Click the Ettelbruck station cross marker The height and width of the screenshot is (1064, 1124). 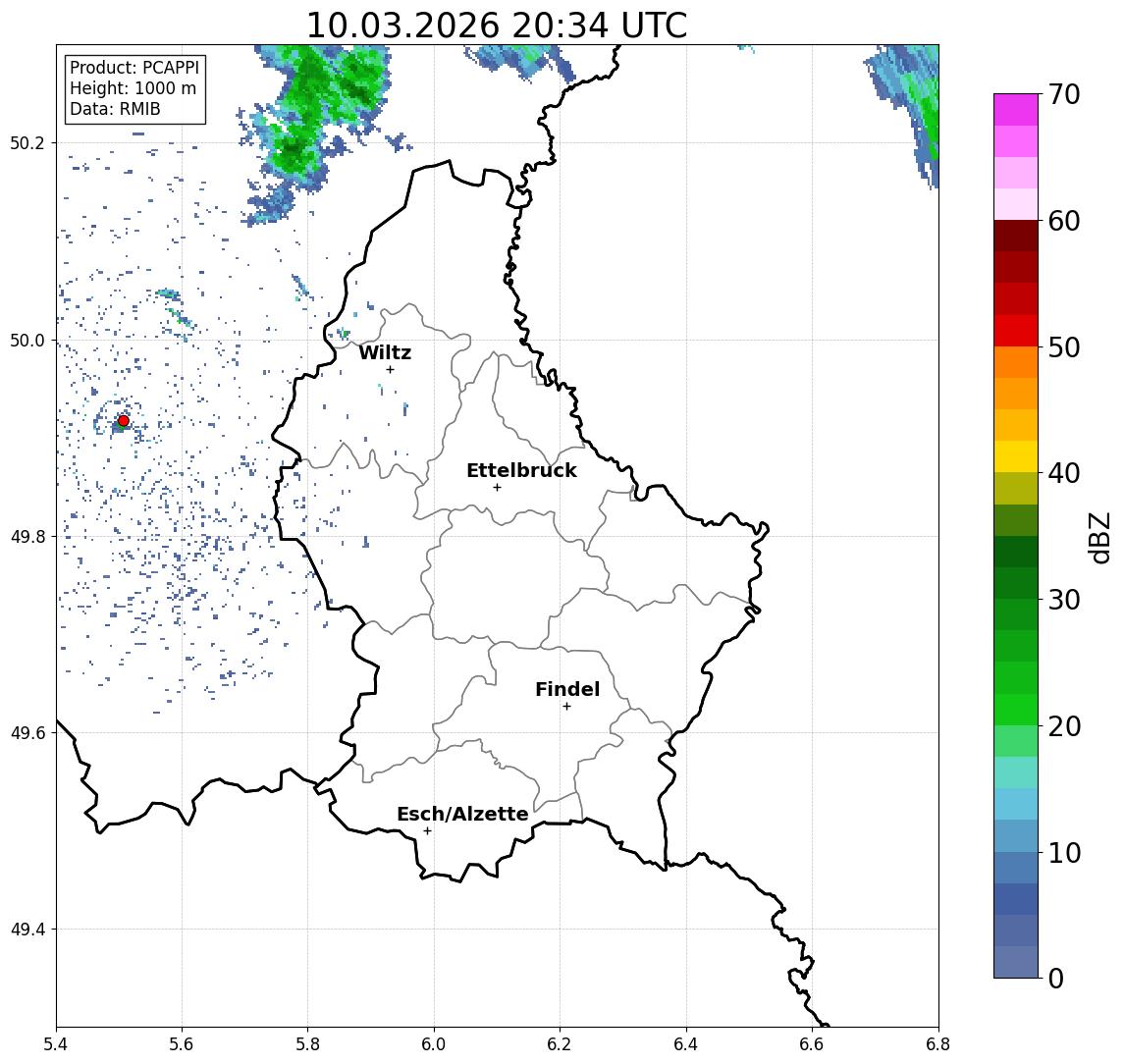(x=497, y=488)
